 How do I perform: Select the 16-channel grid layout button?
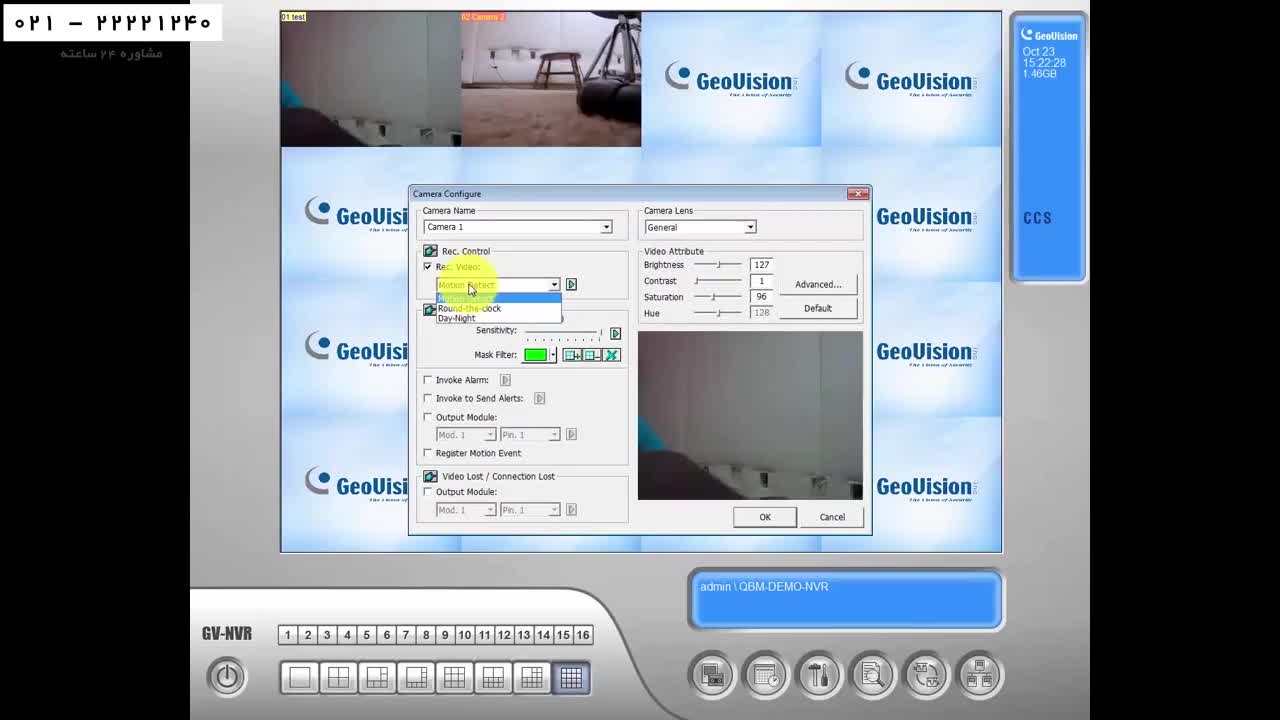[x=571, y=678]
